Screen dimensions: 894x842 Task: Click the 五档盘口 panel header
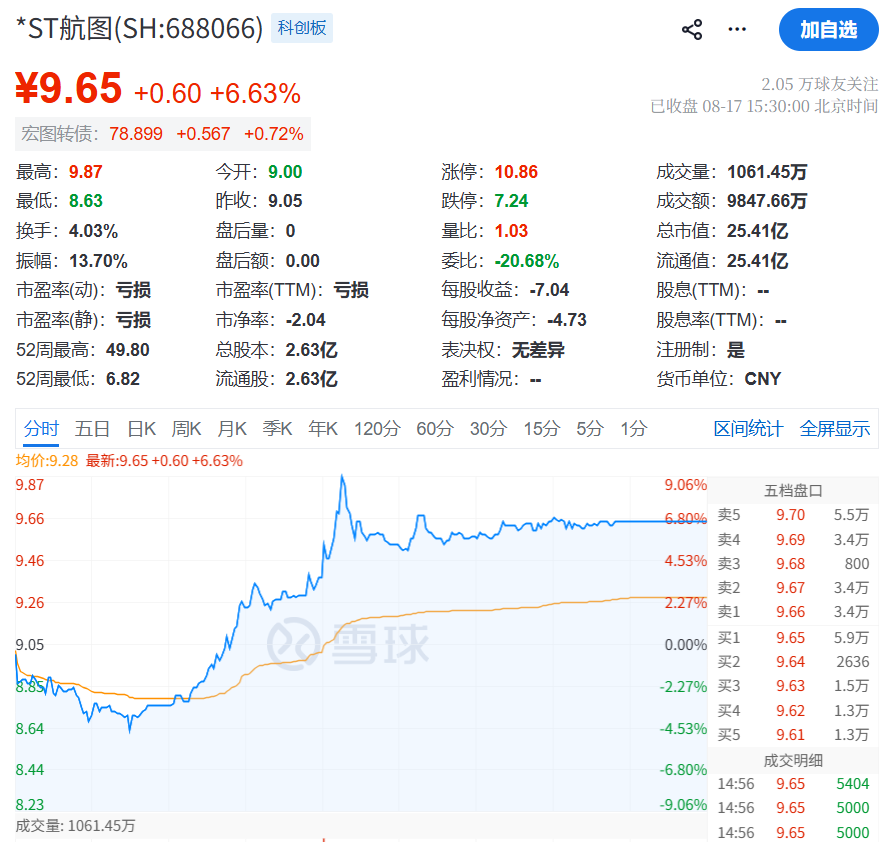pos(793,490)
